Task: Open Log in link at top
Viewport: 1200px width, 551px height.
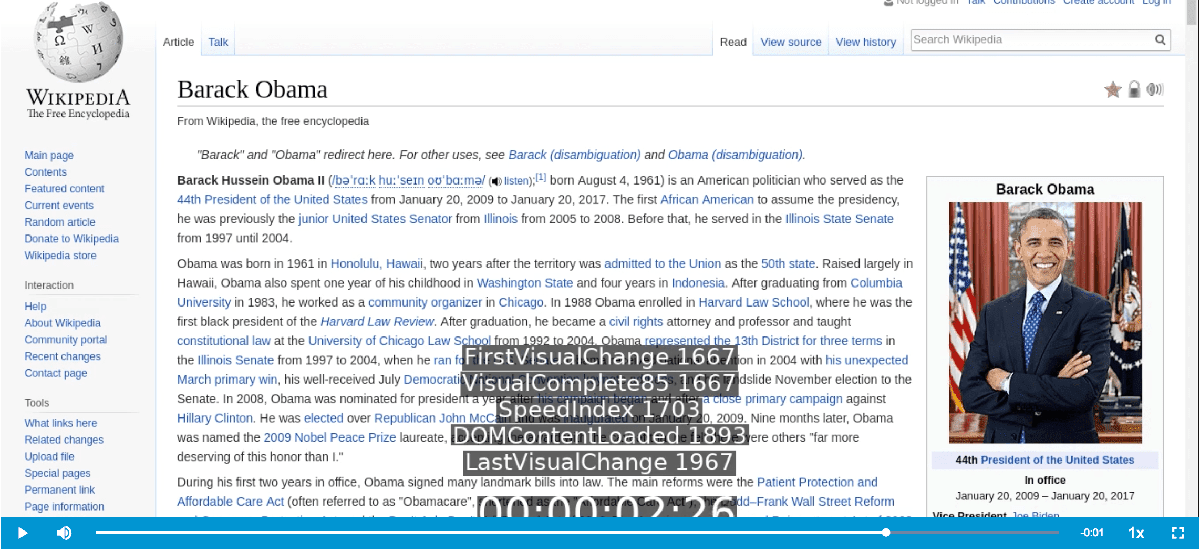Action: click(1156, 3)
